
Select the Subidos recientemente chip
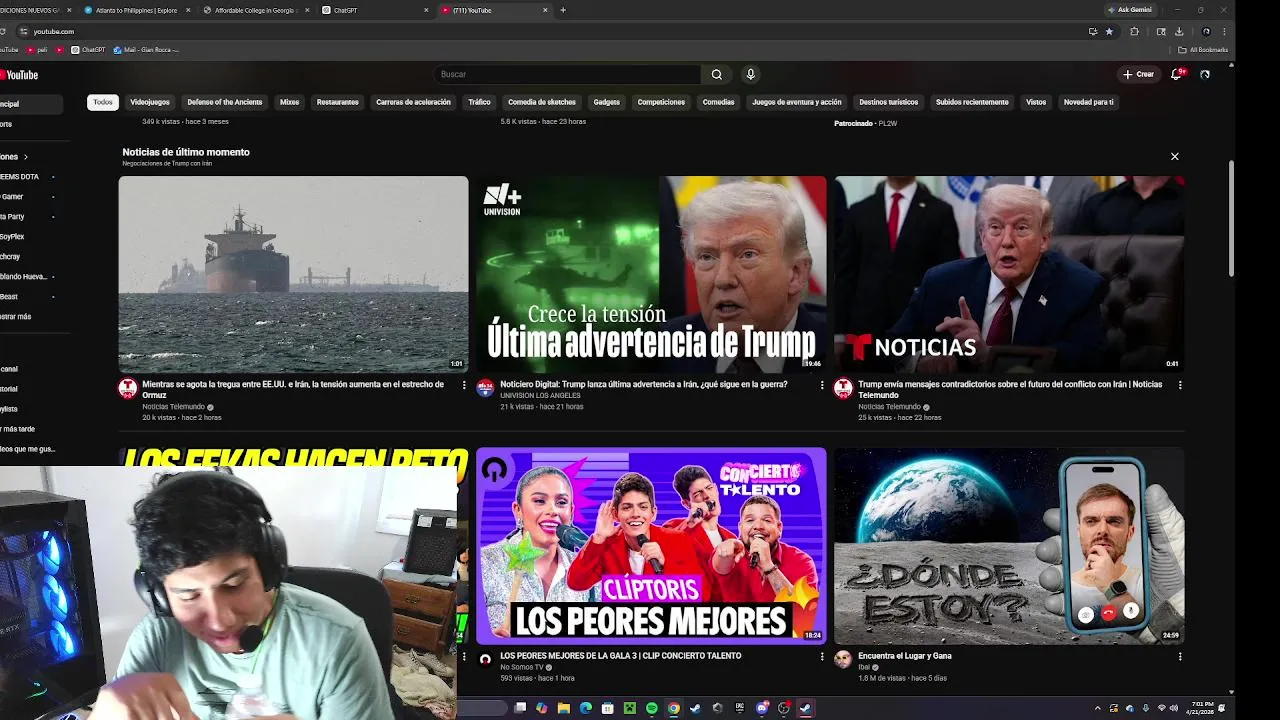click(972, 102)
